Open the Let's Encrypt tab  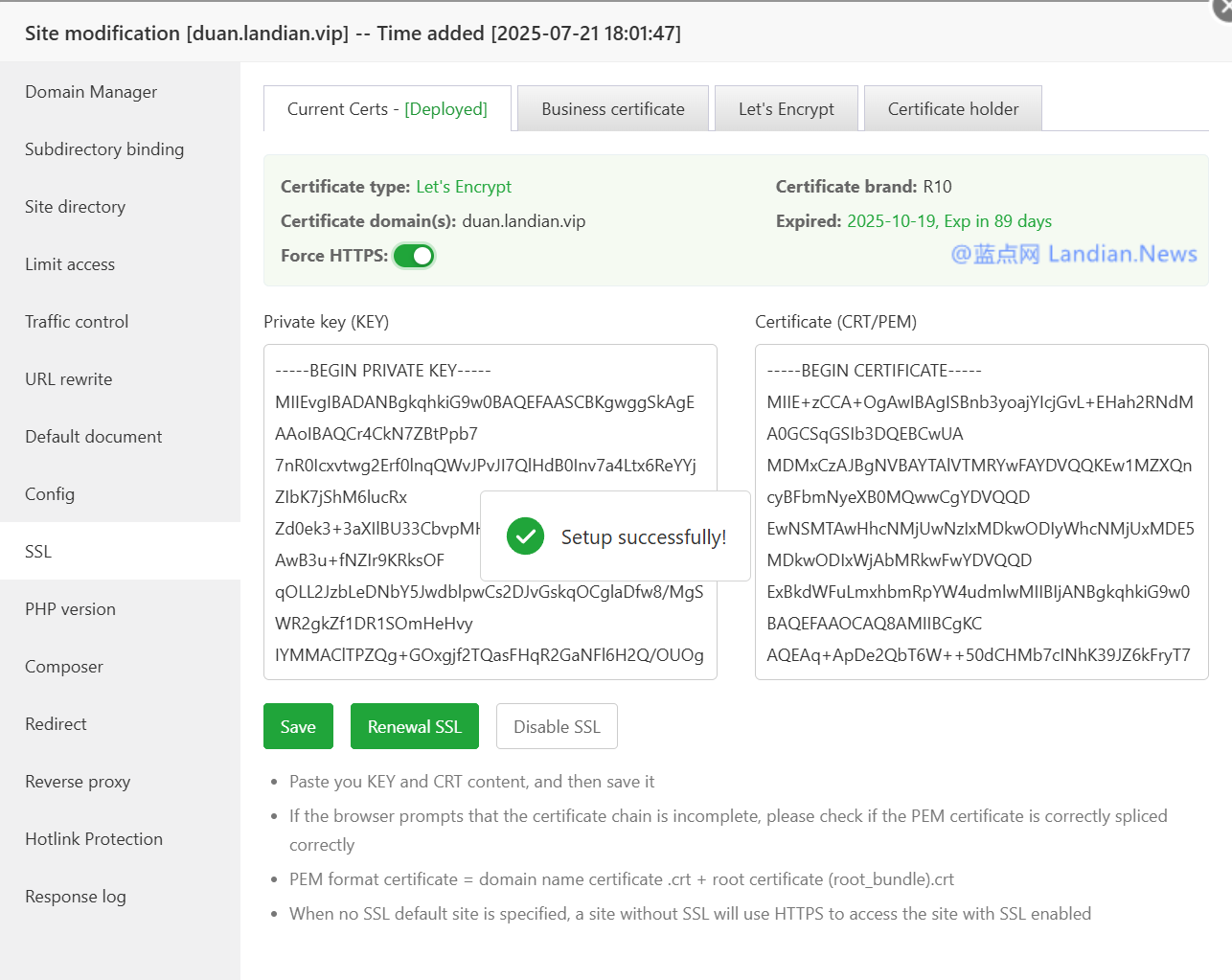[786, 109]
